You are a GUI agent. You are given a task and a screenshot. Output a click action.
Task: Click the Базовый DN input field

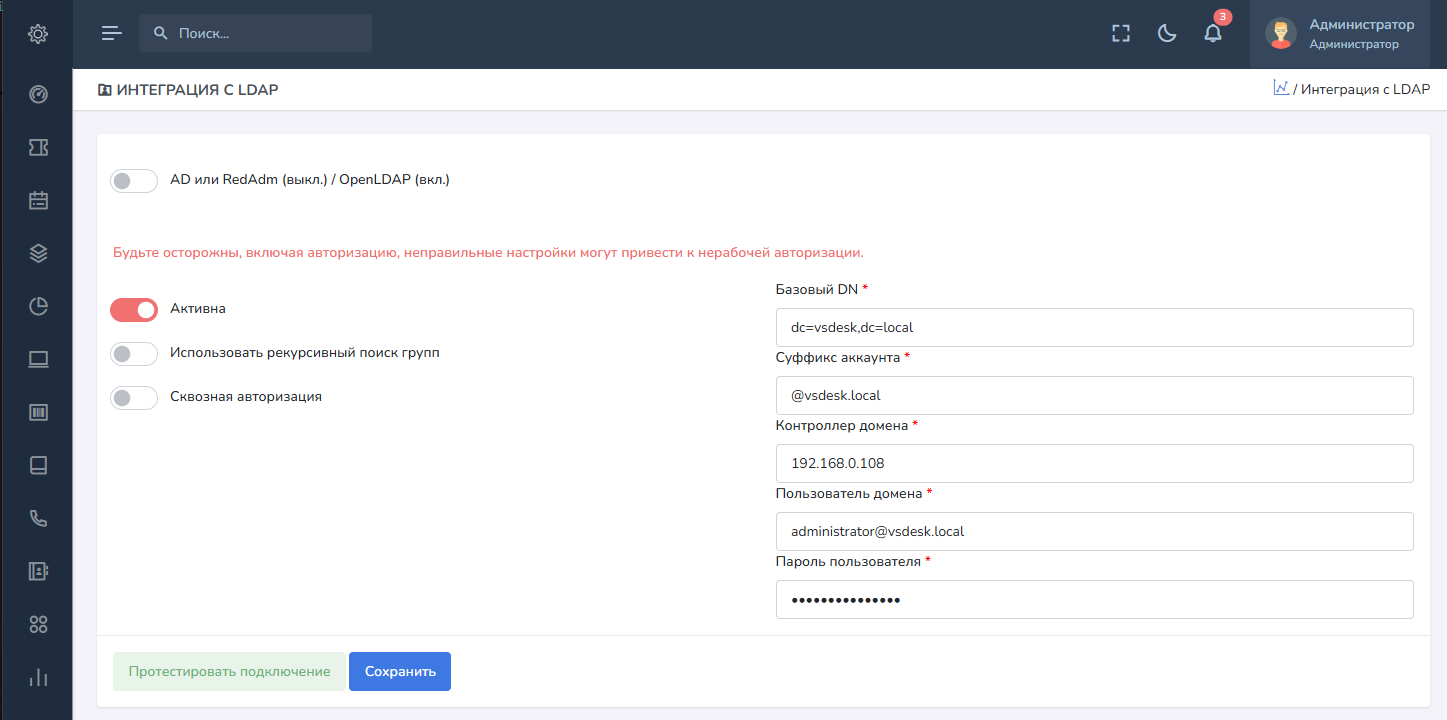[x=1094, y=327]
